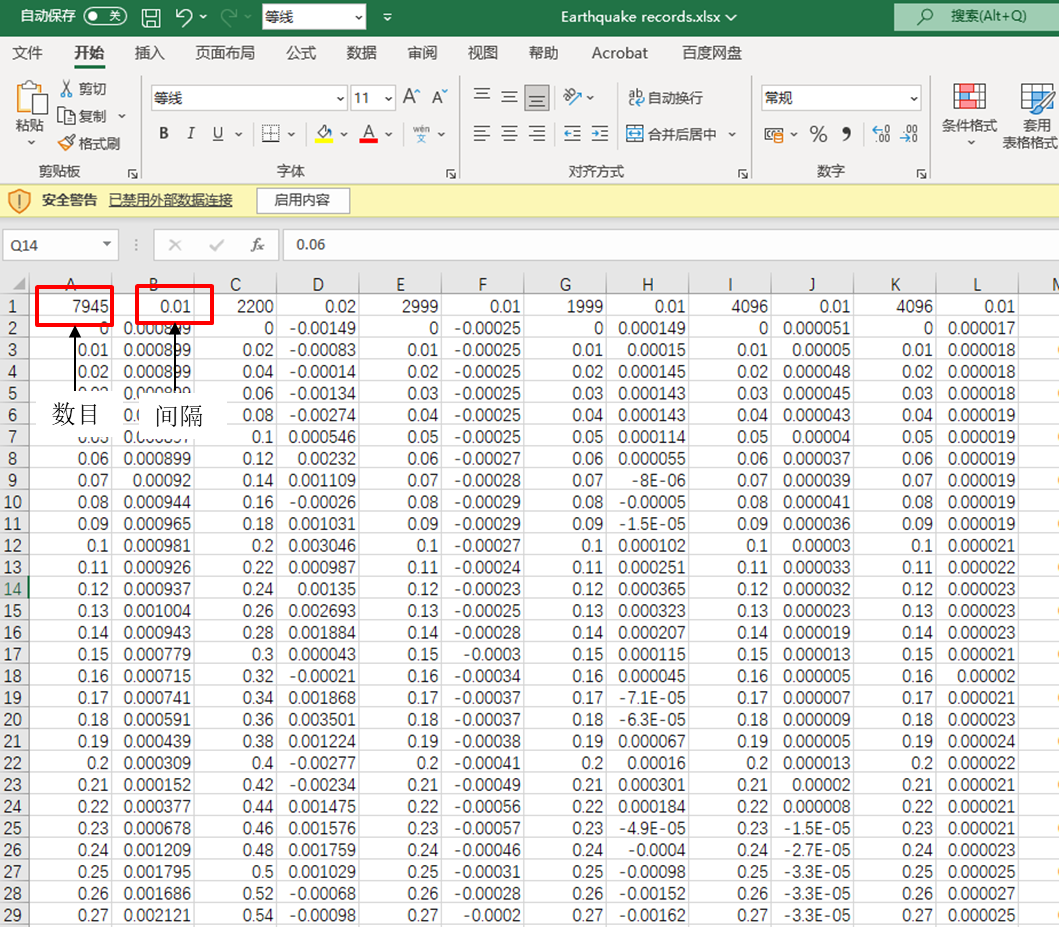Switch to the 数据 (Data) tab

[x=361, y=53]
